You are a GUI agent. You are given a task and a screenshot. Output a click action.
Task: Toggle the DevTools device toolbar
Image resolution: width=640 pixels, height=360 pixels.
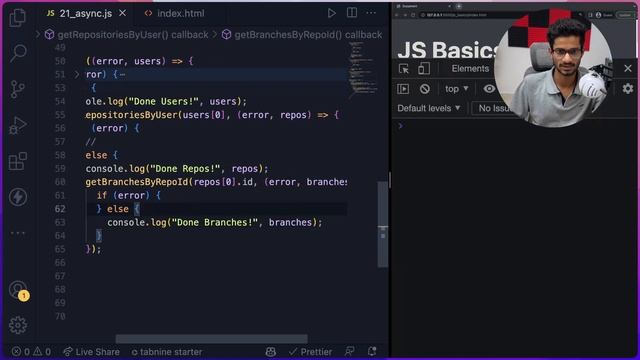coord(424,69)
